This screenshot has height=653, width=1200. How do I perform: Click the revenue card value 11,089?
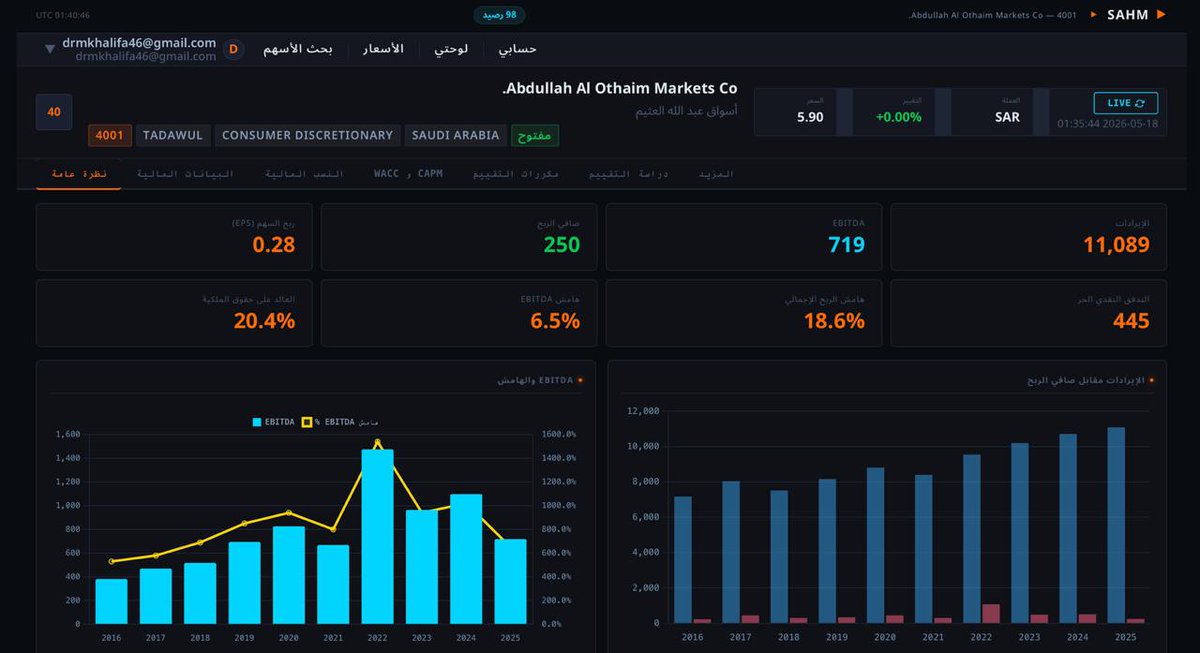(x=1116, y=244)
